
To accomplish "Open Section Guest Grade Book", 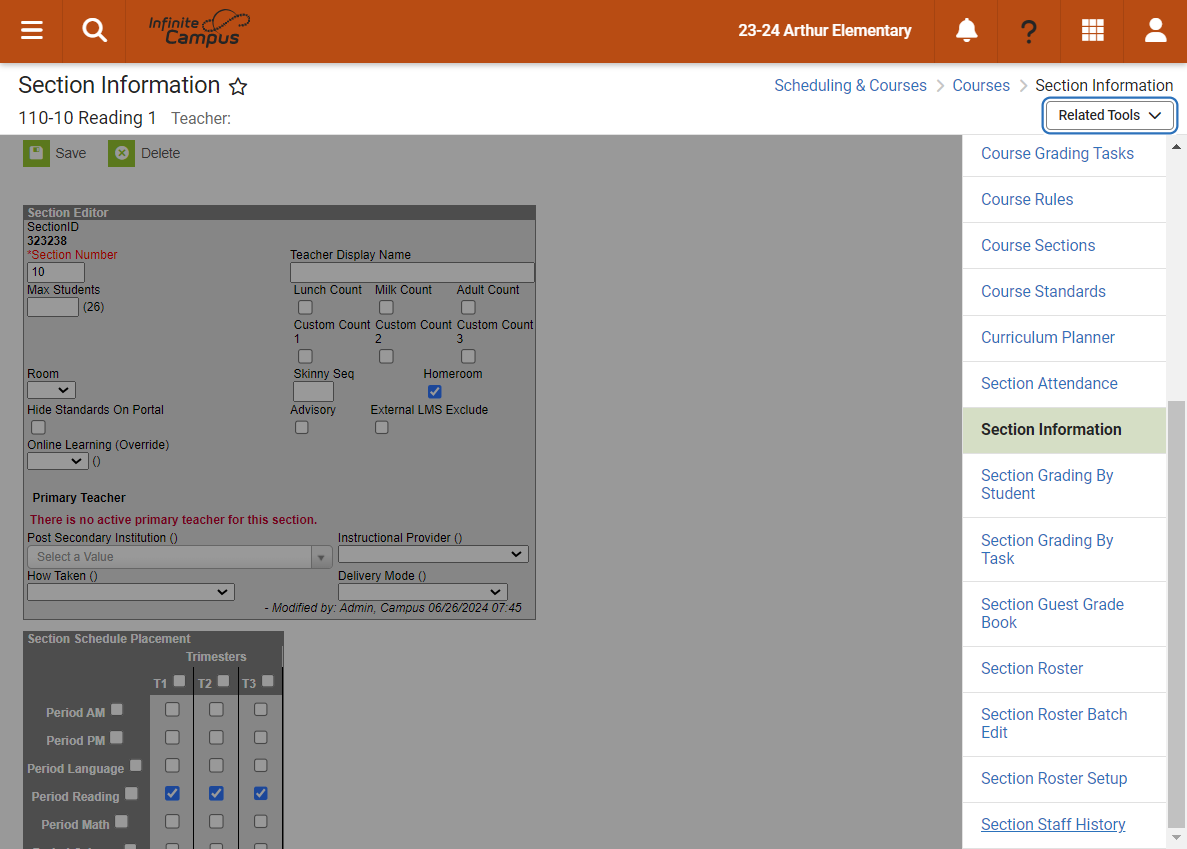I will pyautogui.click(x=1064, y=614).
